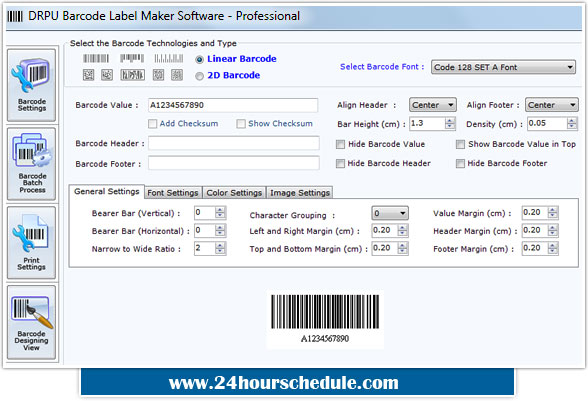The image size is (588, 401).
Task: Adjust Density stepper arrows
Action: pyautogui.click(x=572, y=123)
